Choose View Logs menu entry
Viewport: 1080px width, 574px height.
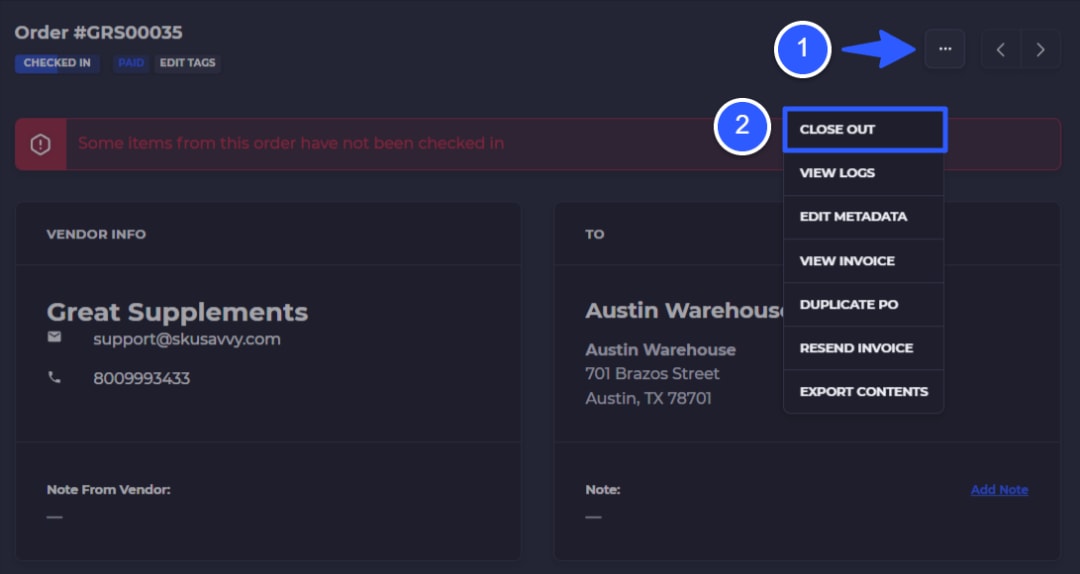pos(863,174)
